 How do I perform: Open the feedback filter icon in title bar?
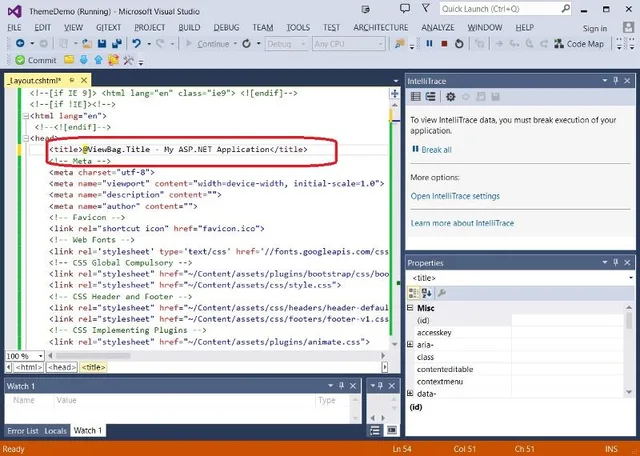click(x=426, y=8)
